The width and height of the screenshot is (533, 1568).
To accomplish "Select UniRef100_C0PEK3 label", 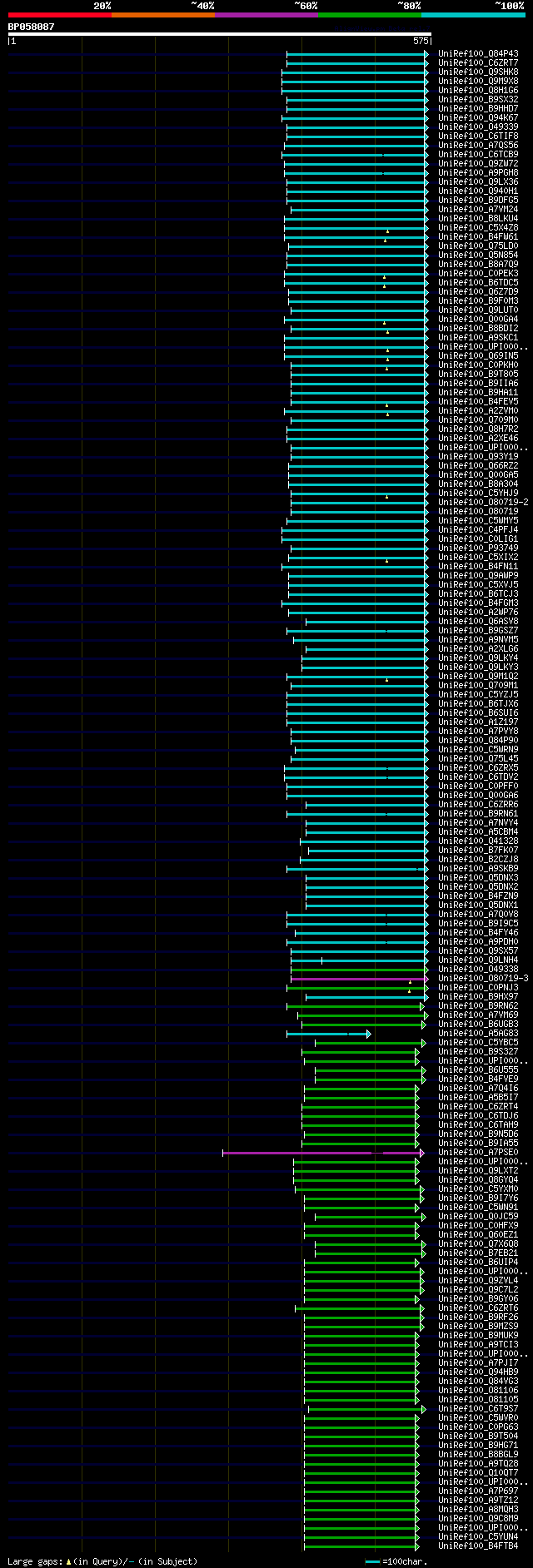I will 478,274.
